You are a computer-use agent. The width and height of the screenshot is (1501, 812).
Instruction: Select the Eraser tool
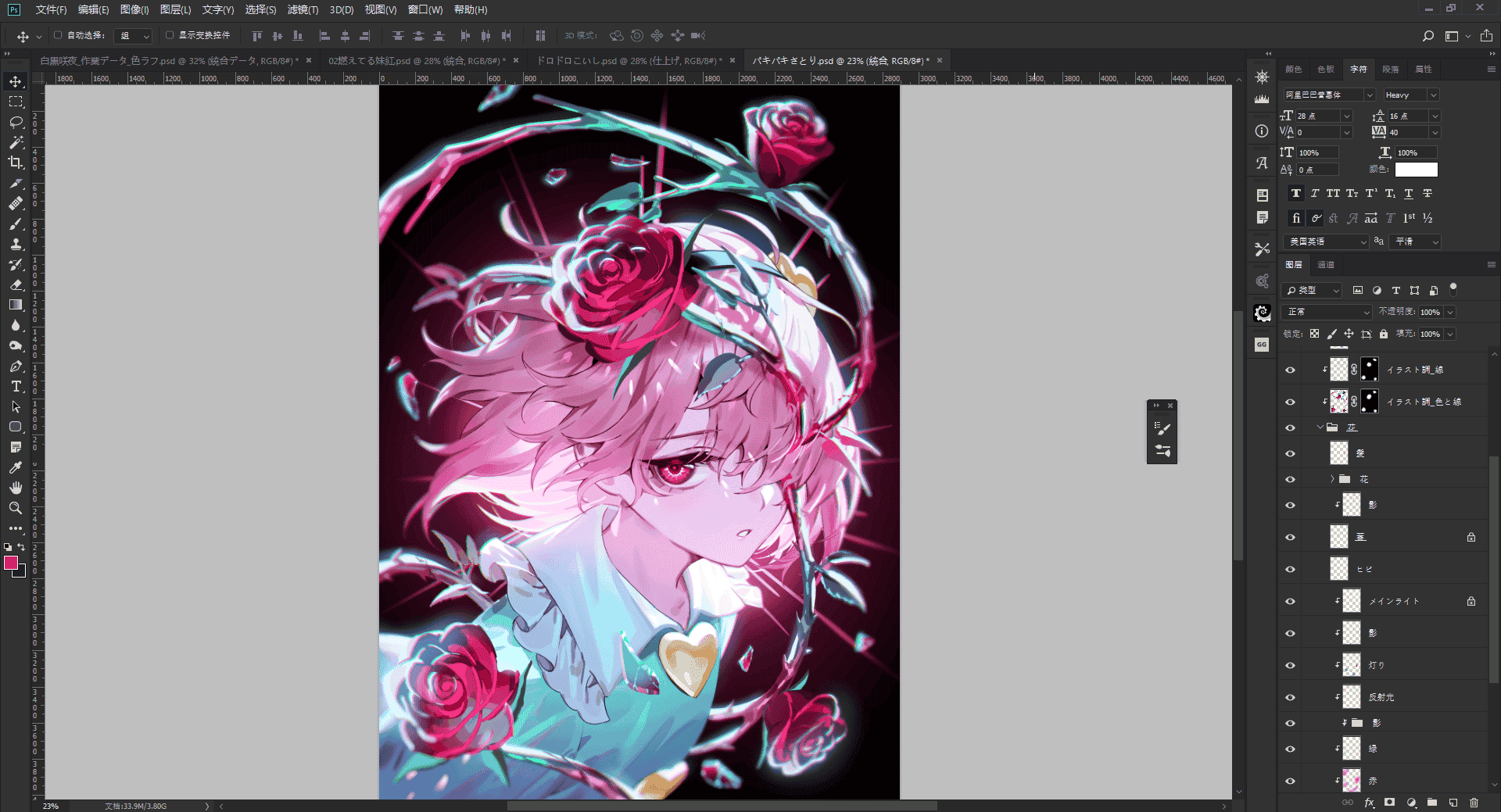pos(16,284)
